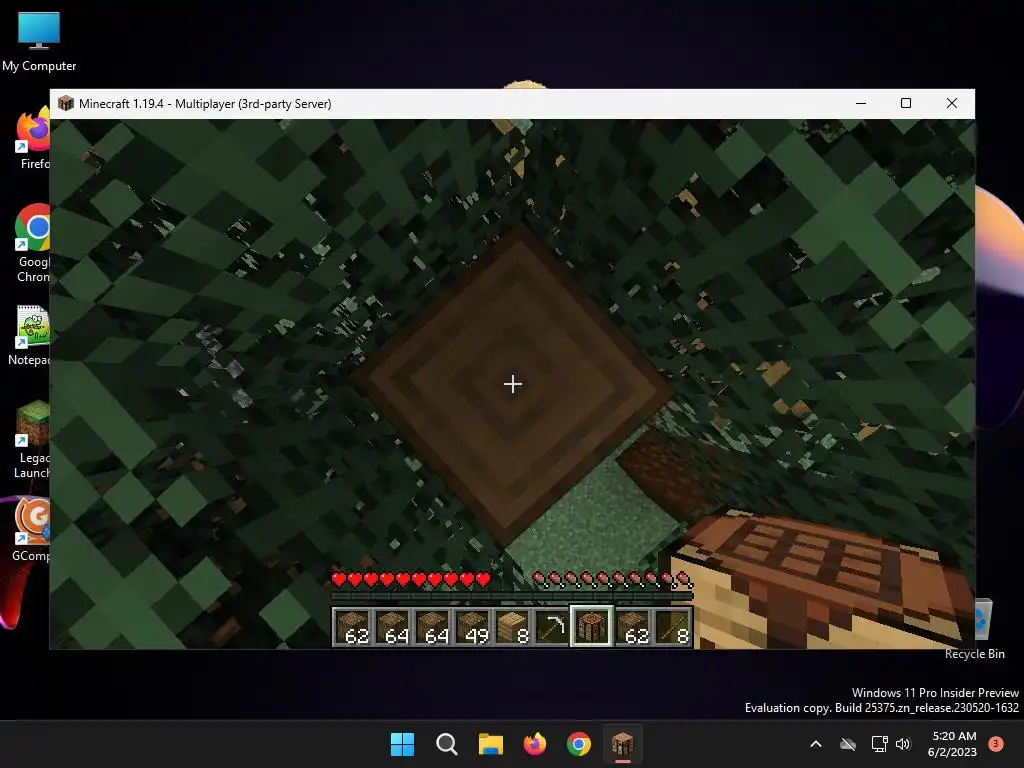1024x768 pixels.
Task: Open notifications badge showing 3
Action: point(996,744)
